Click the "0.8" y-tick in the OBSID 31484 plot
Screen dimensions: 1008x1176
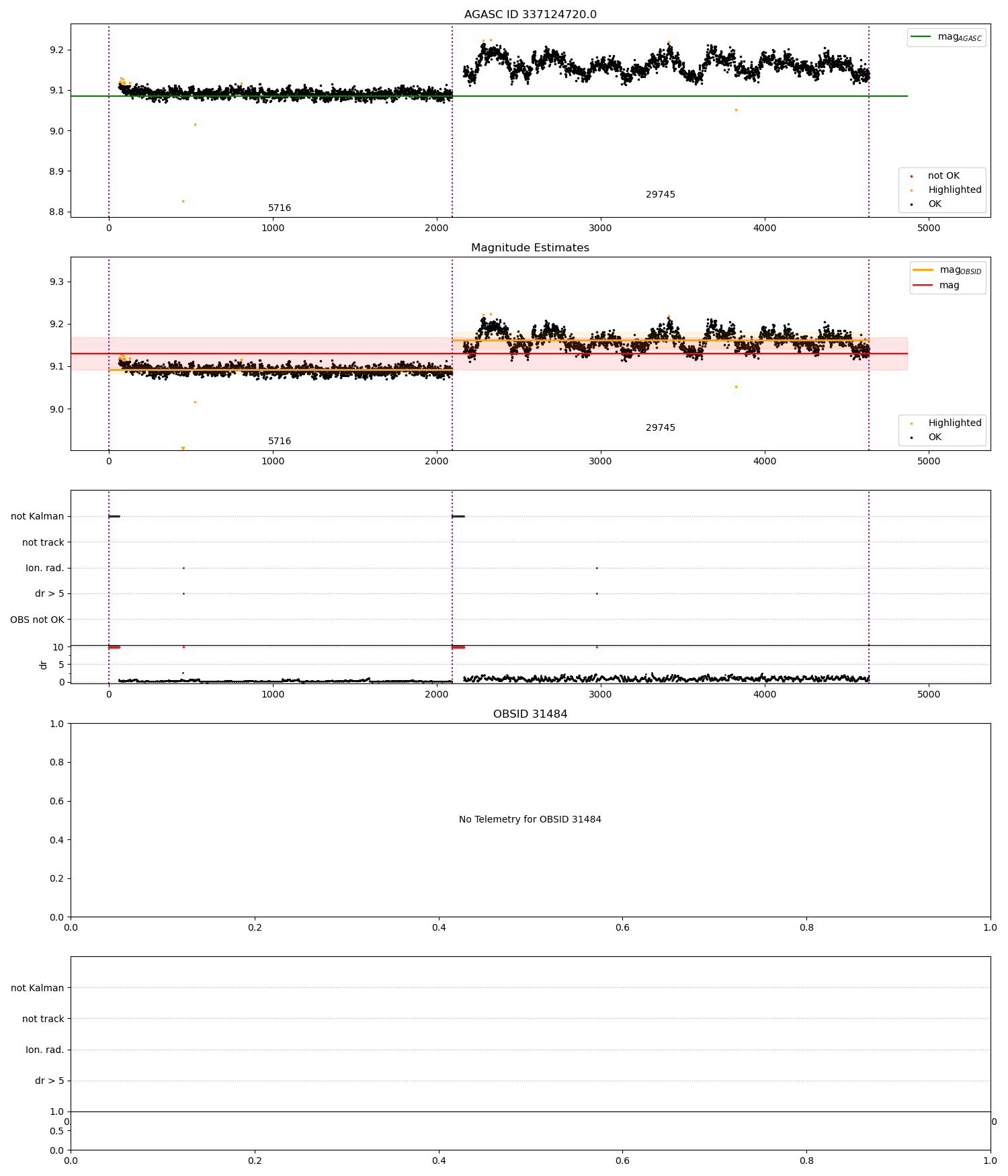pyautogui.click(x=56, y=762)
